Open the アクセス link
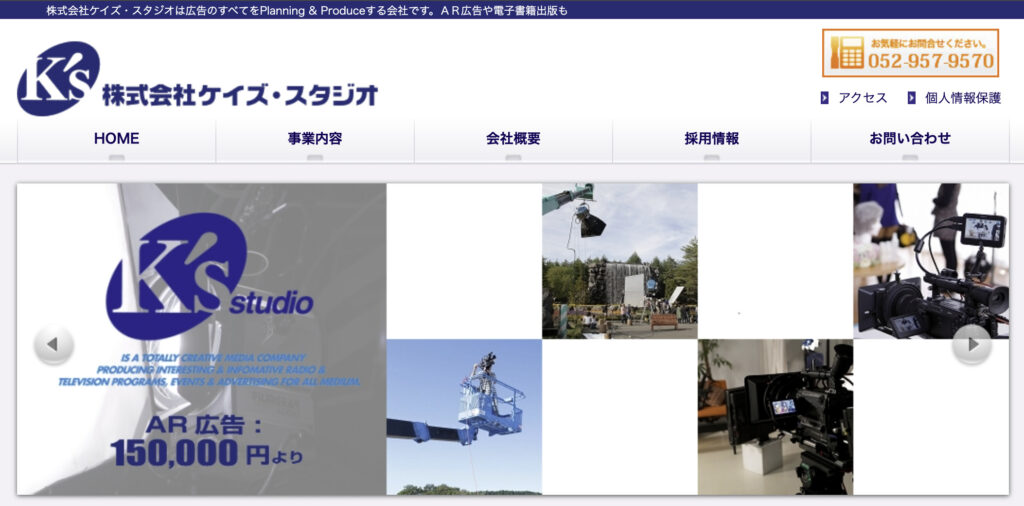Screen dimensions: 1024x506 [862, 98]
